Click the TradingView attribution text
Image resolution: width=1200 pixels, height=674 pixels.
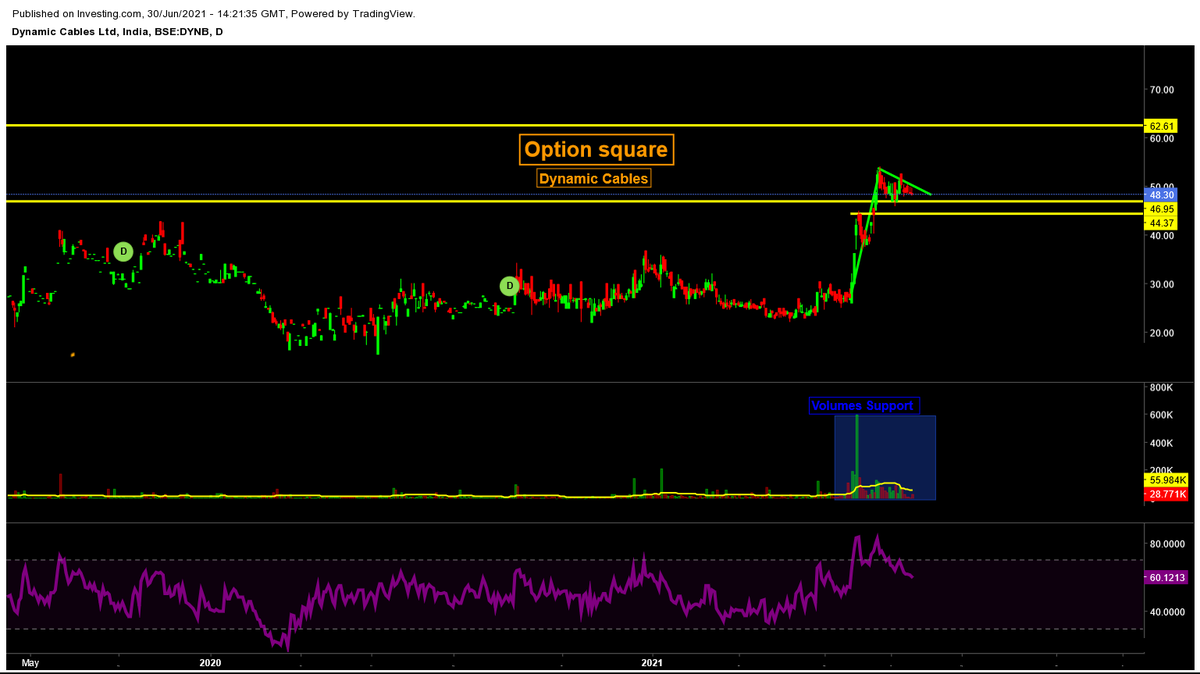[385, 14]
